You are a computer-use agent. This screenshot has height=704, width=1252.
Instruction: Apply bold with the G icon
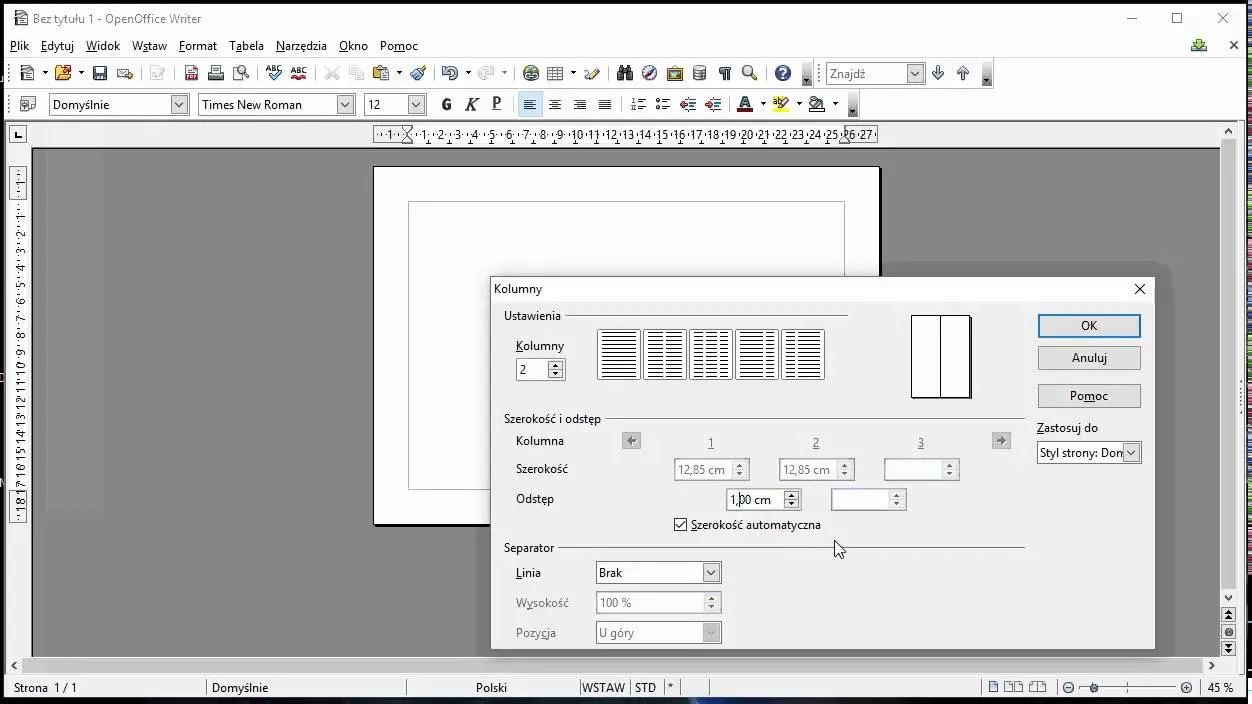[x=446, y=104]
